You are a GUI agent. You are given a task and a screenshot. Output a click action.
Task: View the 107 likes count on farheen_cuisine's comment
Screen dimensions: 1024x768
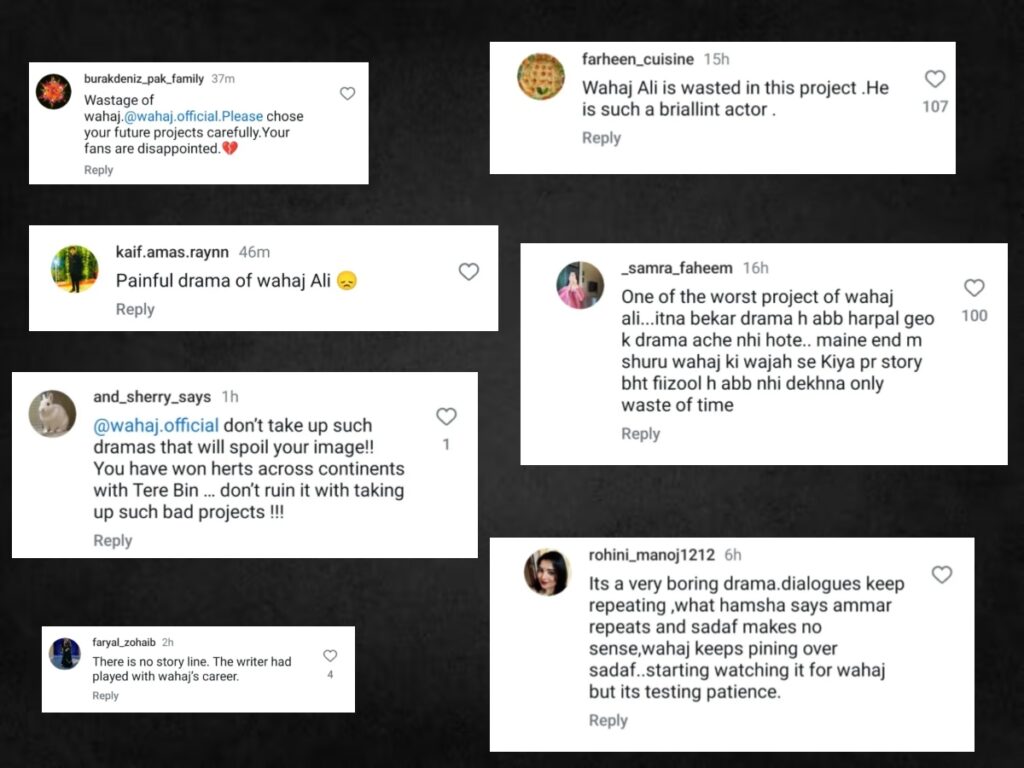tap(935, 107)
